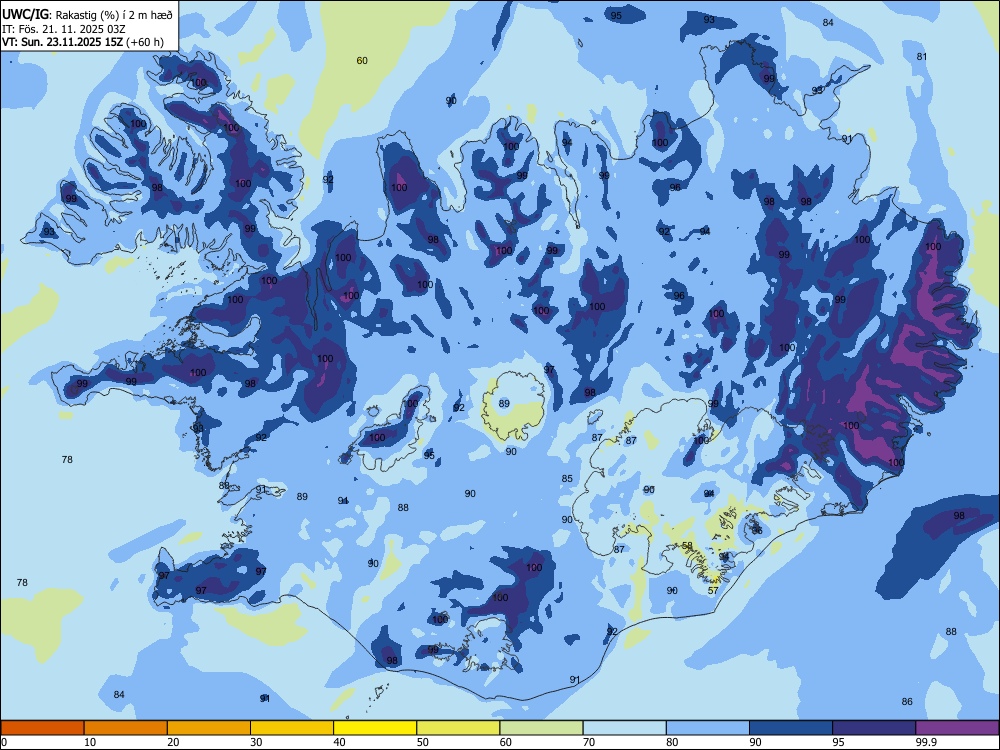Click the amber 20–30 legend swatch
Screen dimensions: 1000x750
(209, 728)
